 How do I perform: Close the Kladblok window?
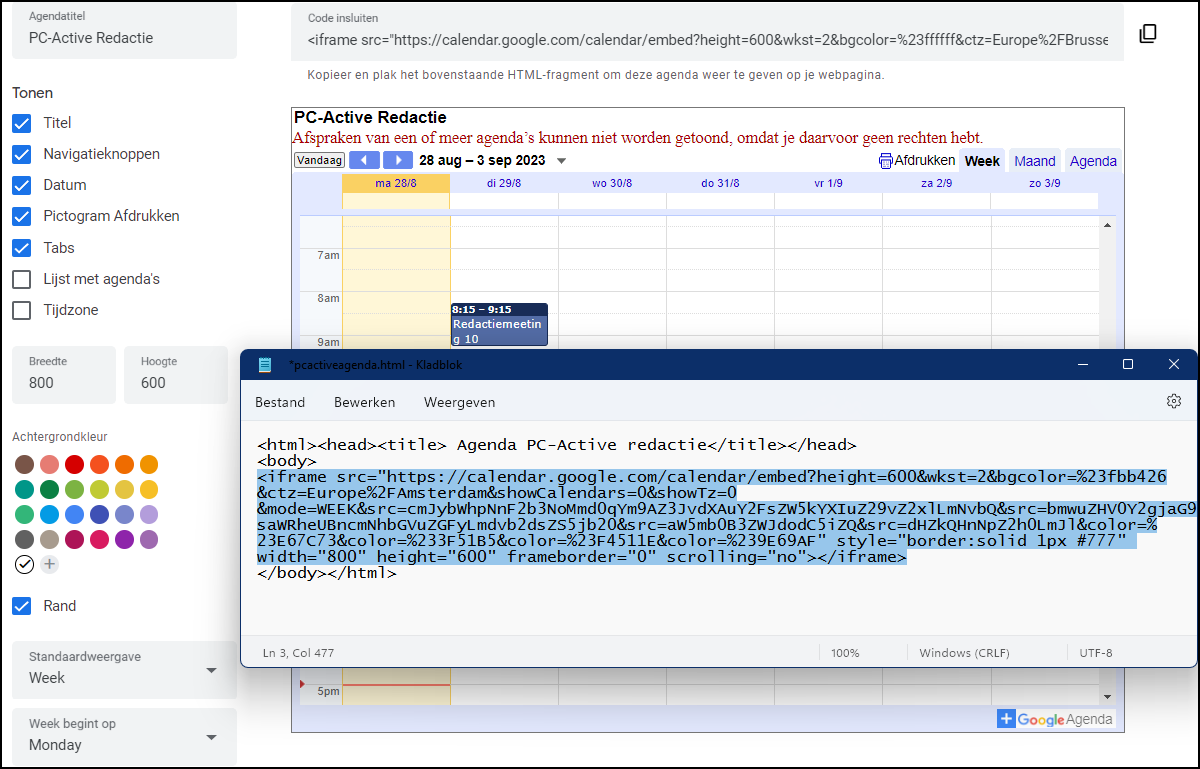pyautogui.click(x=1174, y=365)
